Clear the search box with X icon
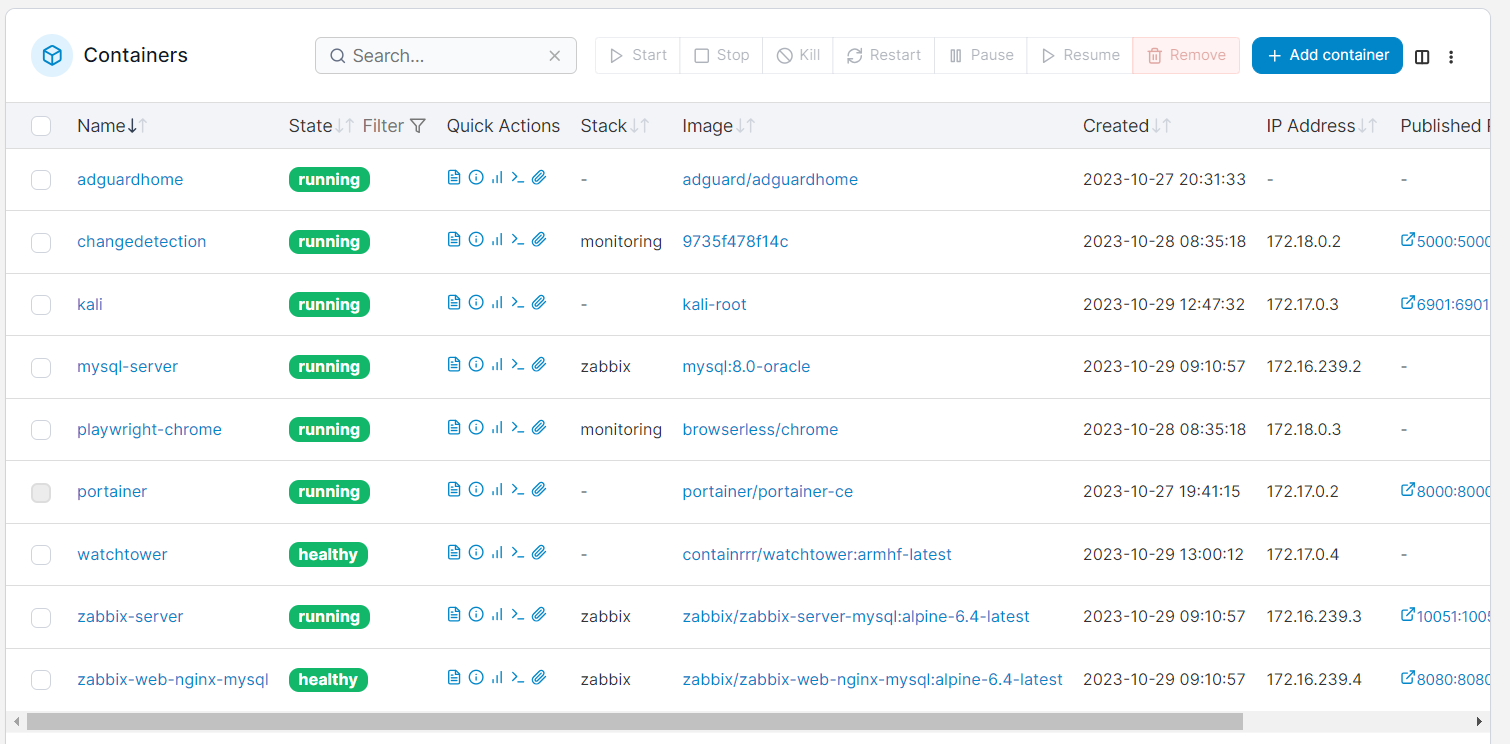Image resolution: width=1510 pixels, height=744 pixels. 555,56
